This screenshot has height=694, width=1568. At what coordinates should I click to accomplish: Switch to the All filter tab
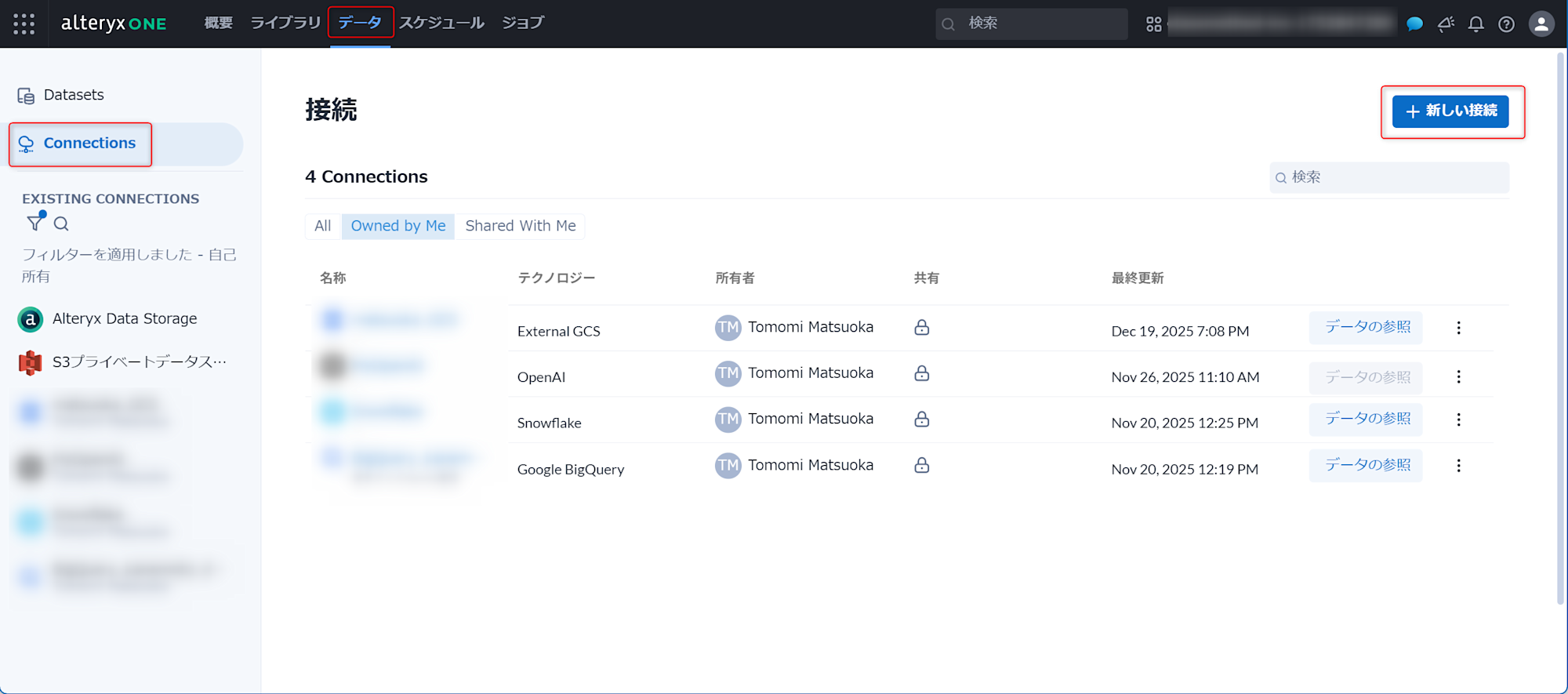click(x=323, y=226)
